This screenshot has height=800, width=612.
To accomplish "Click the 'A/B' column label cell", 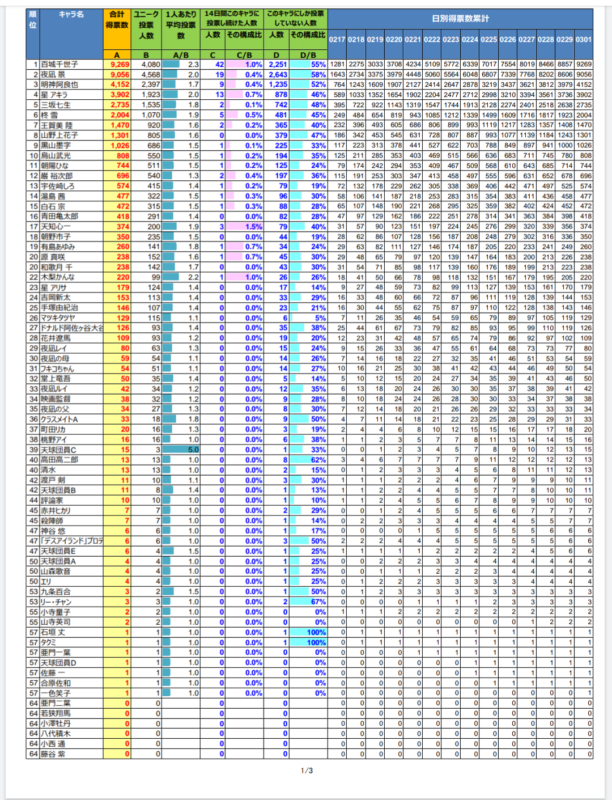I will 181,55.
